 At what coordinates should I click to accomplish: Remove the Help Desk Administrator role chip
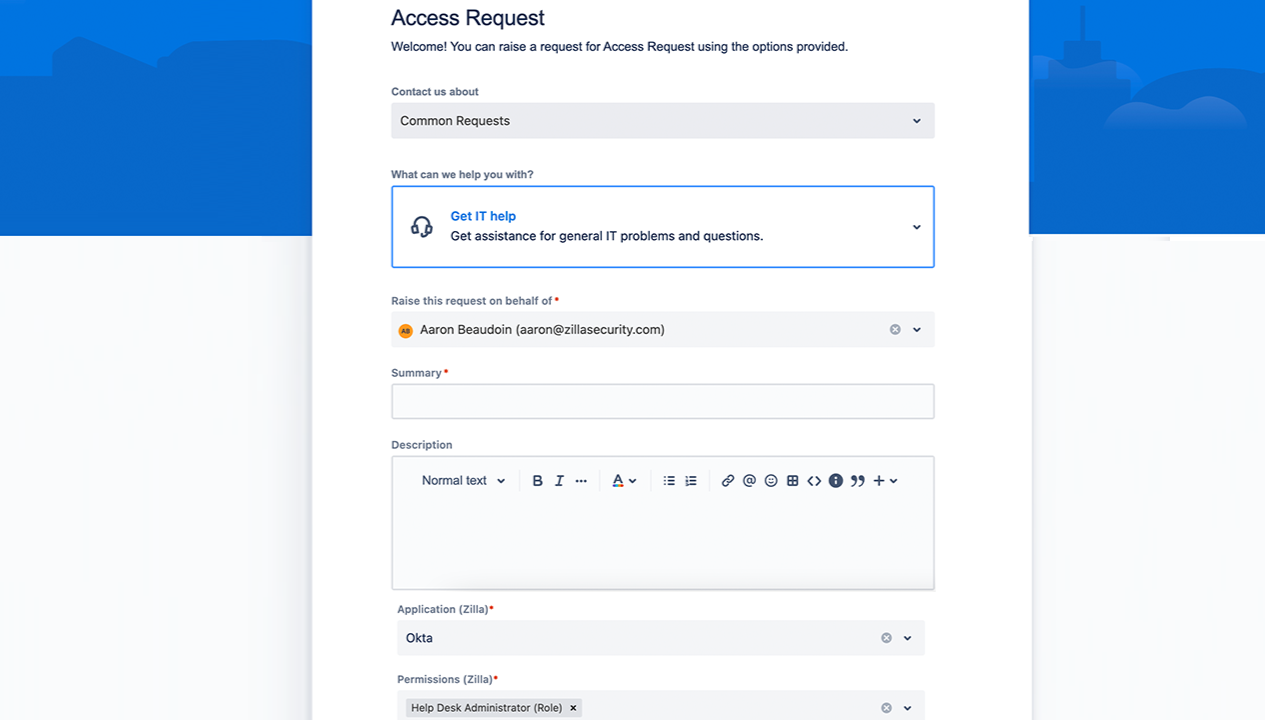pos(573,707)
